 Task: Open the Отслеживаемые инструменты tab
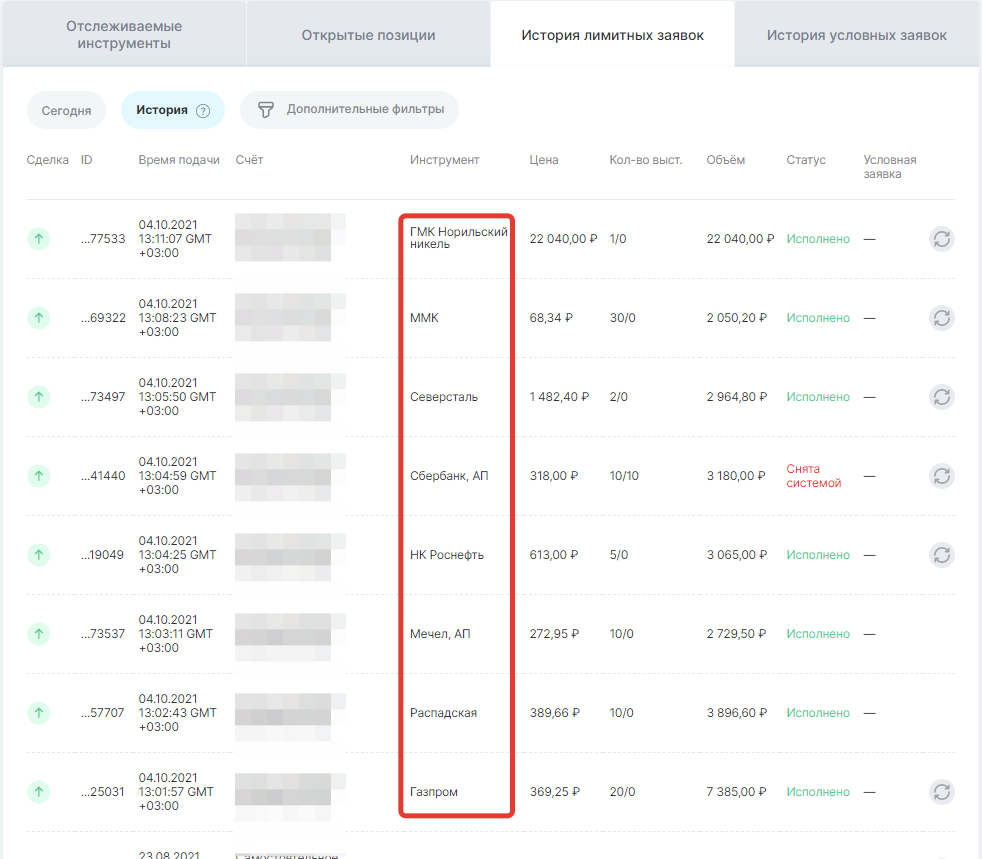124,34
